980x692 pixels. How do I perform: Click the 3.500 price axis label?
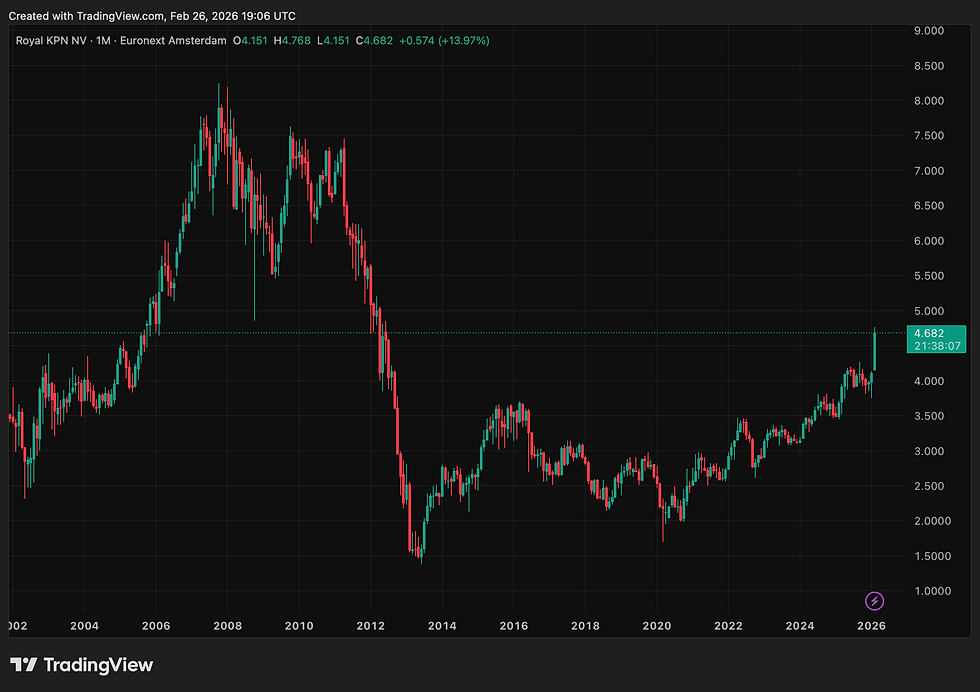(x=929, y=416)
